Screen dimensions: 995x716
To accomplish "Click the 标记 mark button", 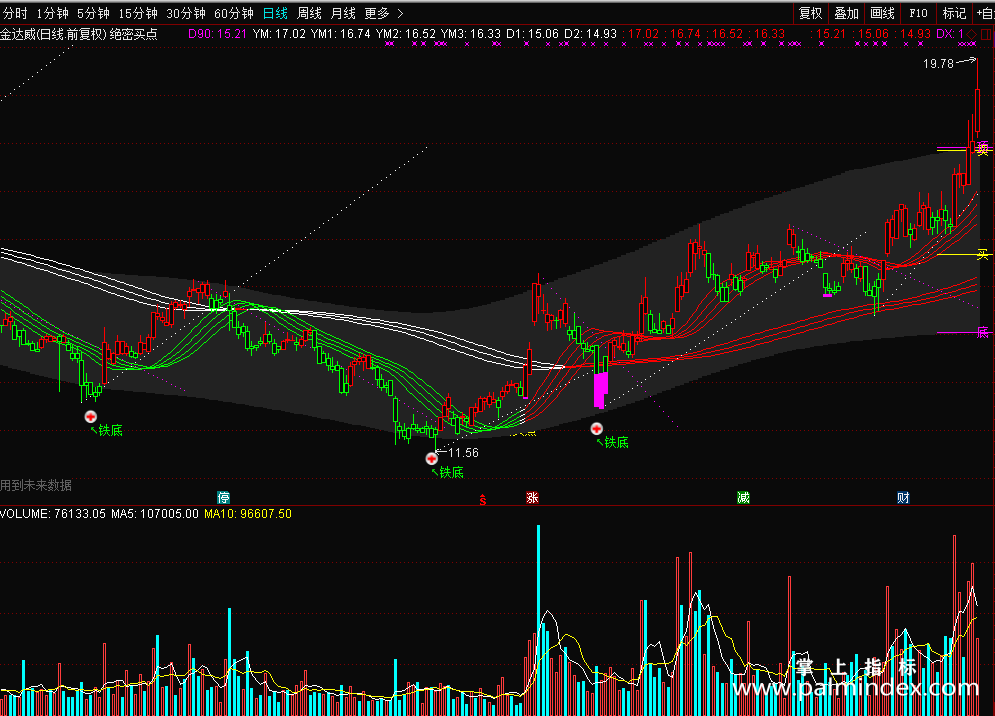I will [x=954, y=13].
